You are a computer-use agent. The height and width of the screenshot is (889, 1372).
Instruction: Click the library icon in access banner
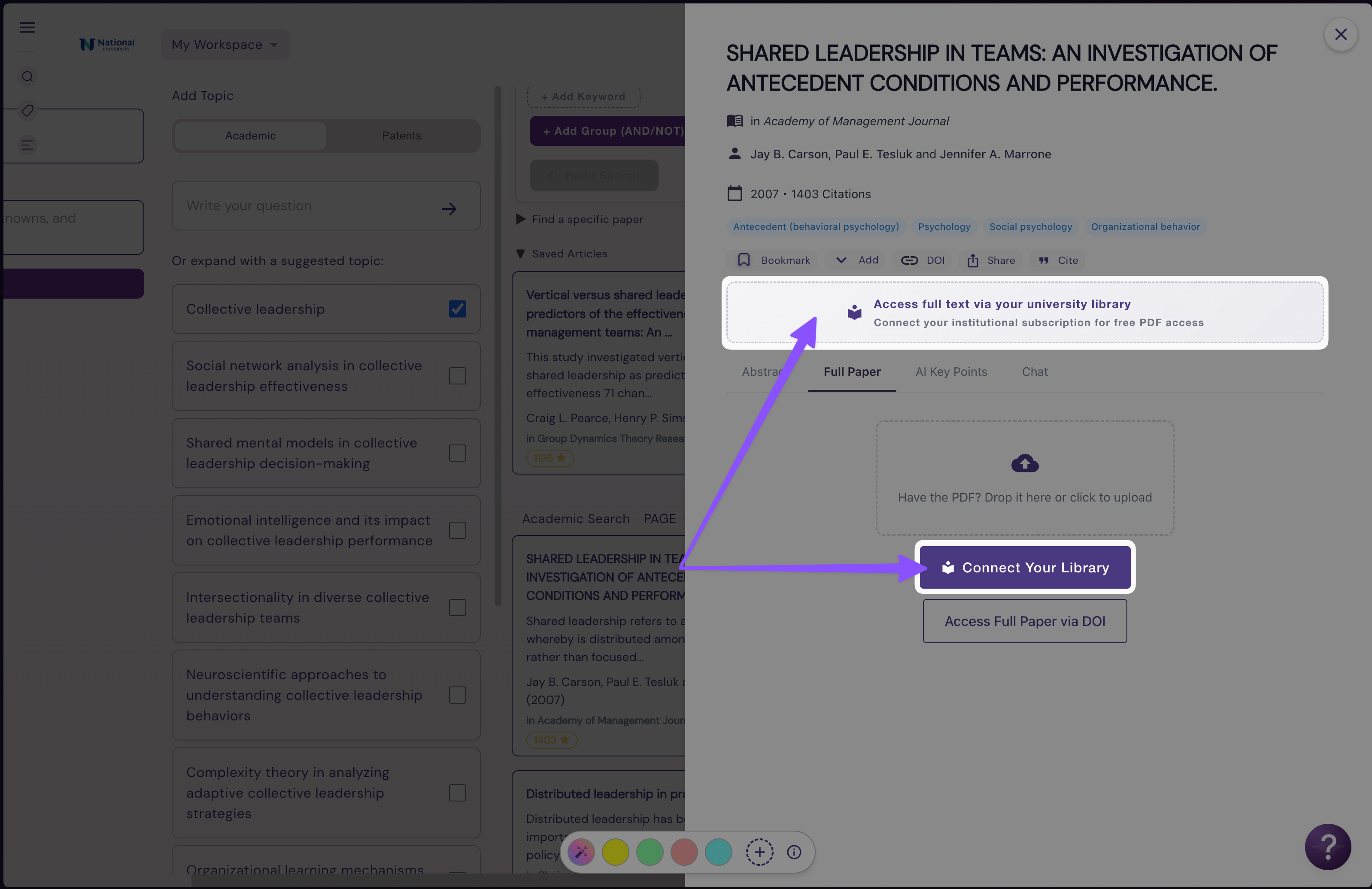[x=854, y=312]
